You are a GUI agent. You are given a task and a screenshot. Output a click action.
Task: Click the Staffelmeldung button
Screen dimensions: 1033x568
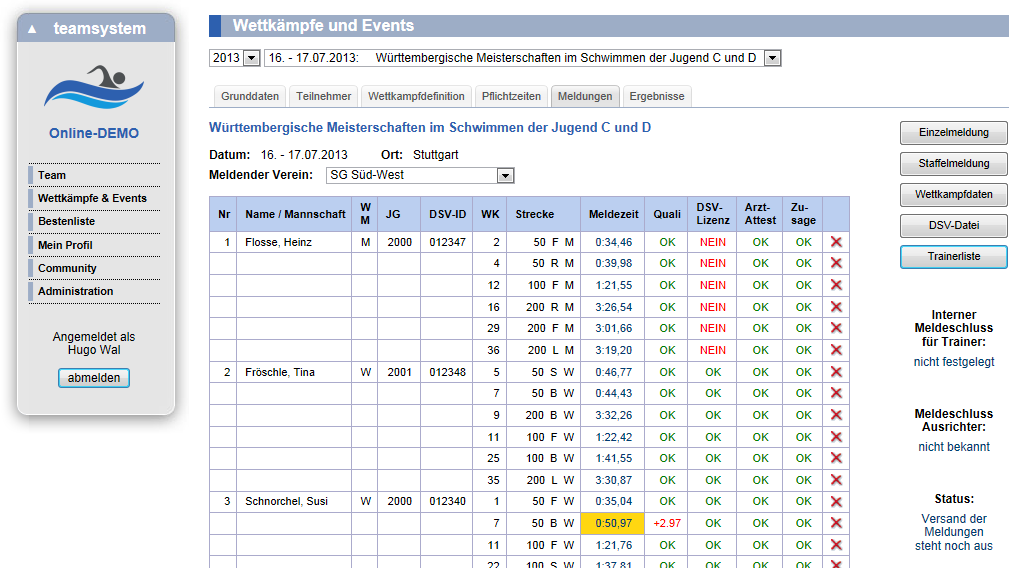tap(954, 163)
